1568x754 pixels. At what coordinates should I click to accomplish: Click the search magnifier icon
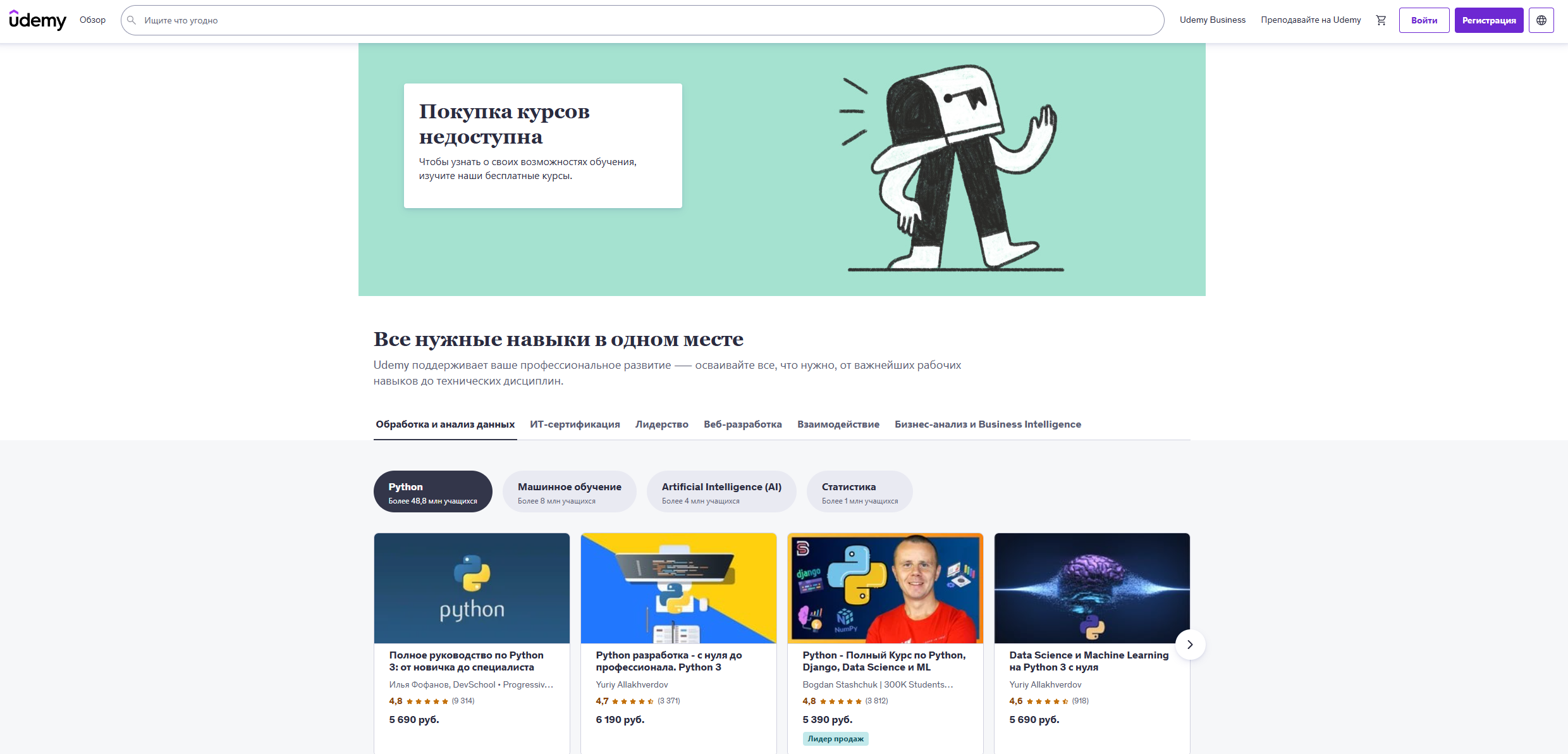point(132,20)
